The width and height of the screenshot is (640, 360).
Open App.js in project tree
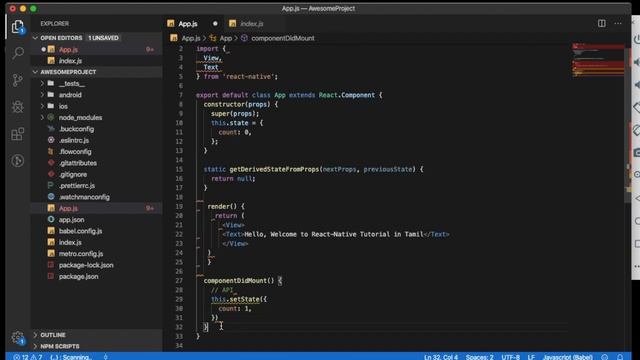pos(97,208)
